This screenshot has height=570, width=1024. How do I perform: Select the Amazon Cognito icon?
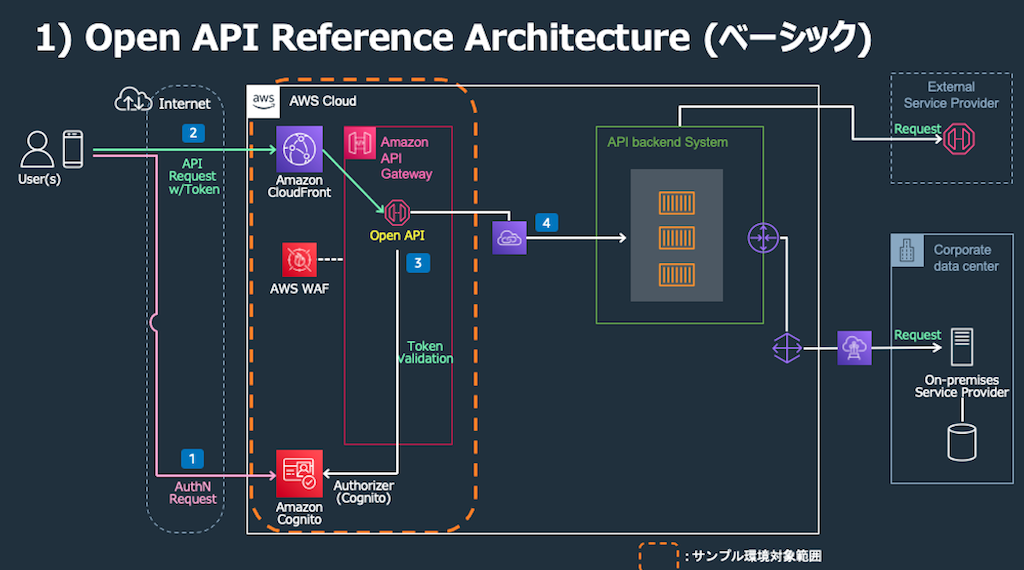(299, 474)
